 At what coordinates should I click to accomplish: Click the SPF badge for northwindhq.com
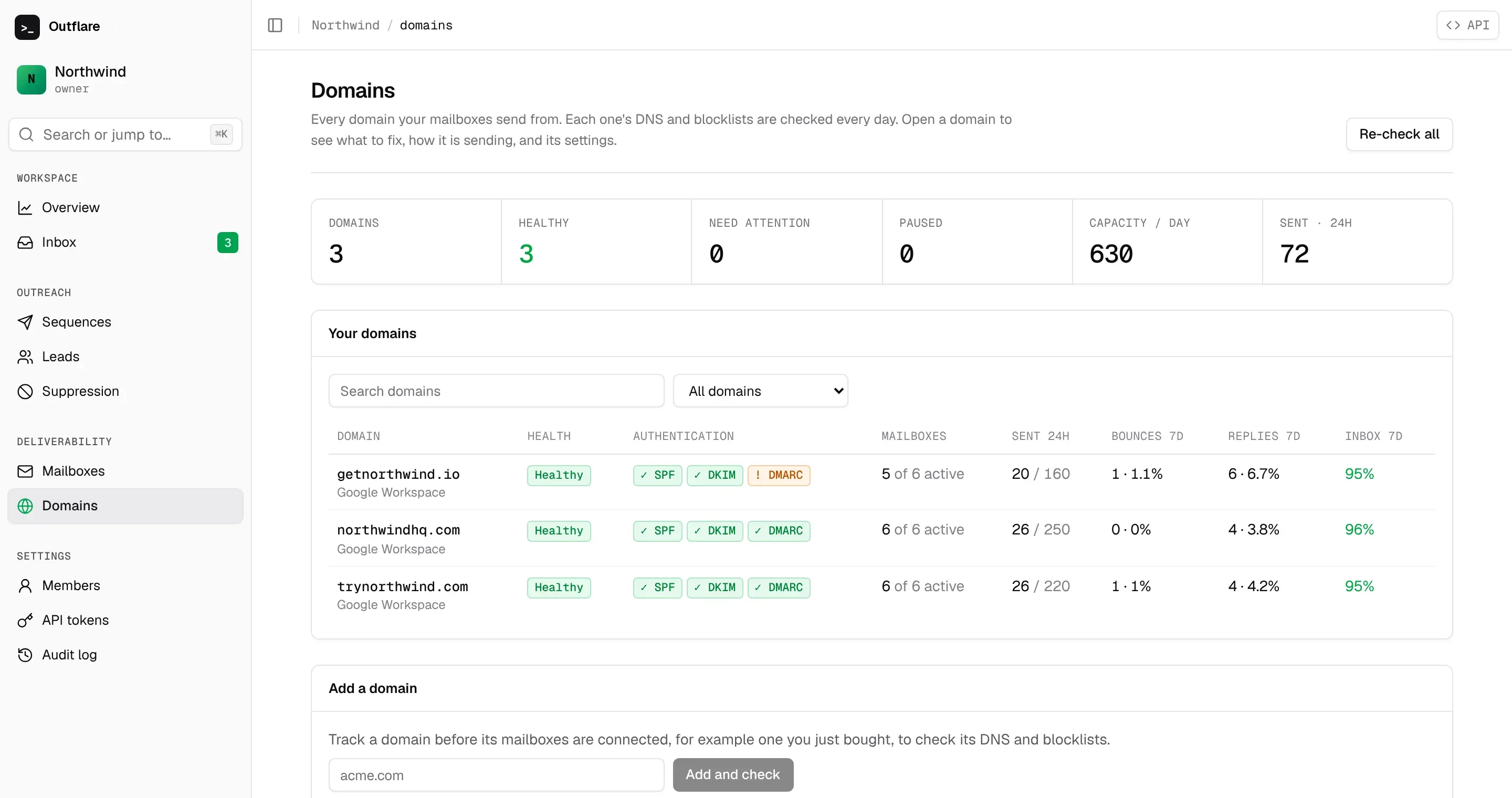click(657, 531)
